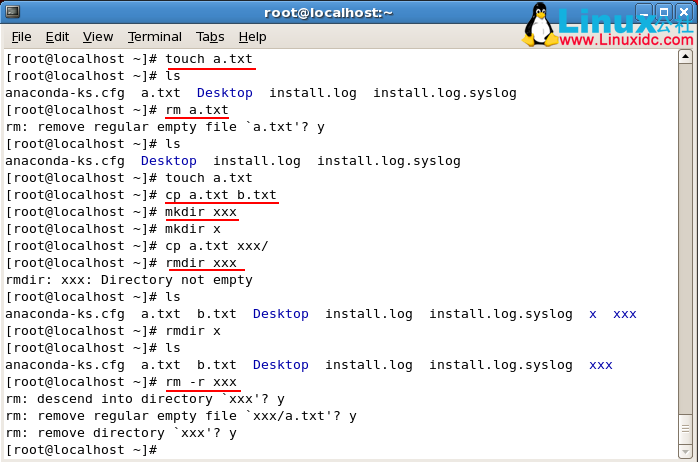
Task: Maximize the terminal window
Action: tap(664, 12)
